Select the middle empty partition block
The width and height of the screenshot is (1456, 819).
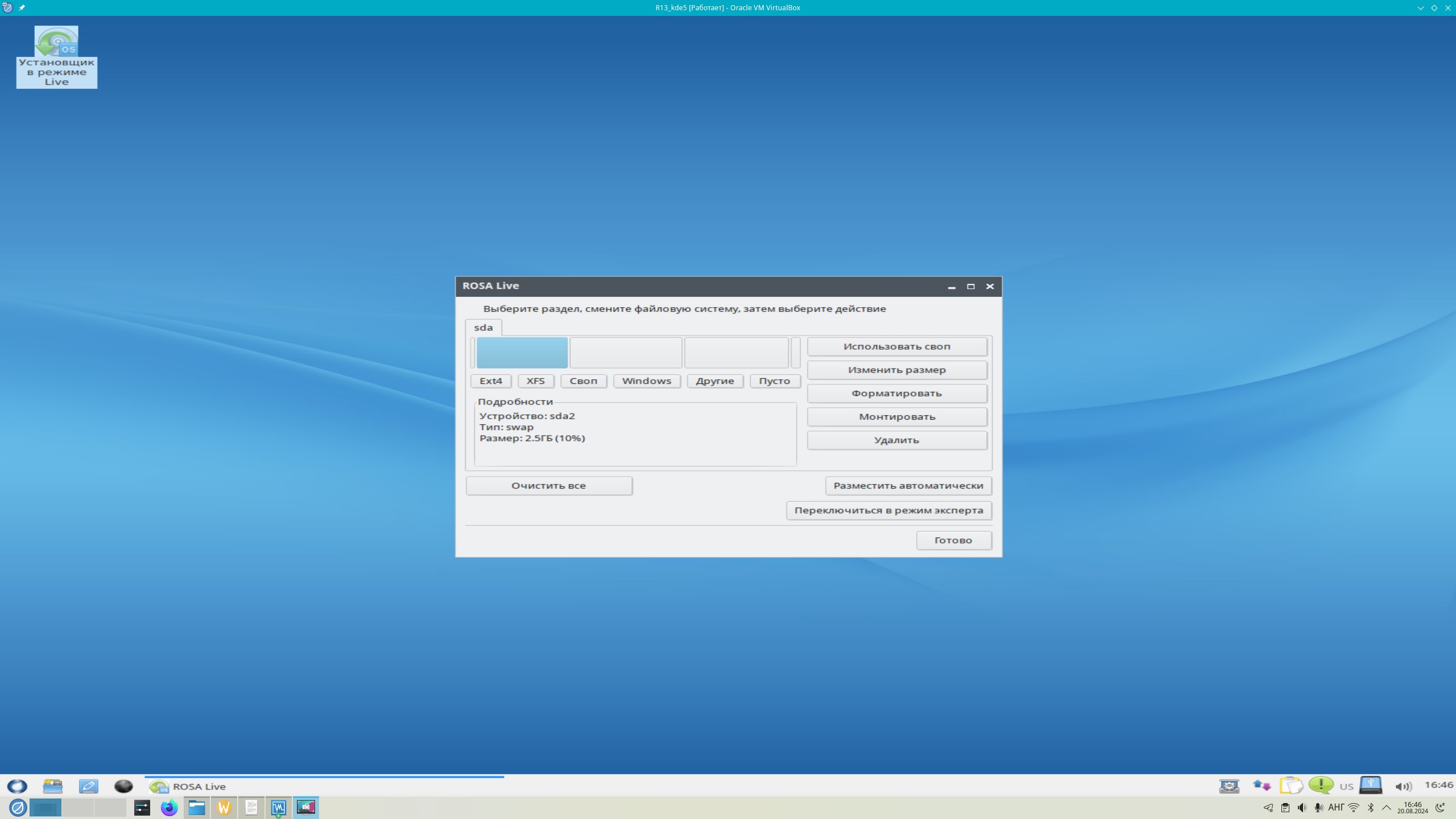(x=626, y=353)
